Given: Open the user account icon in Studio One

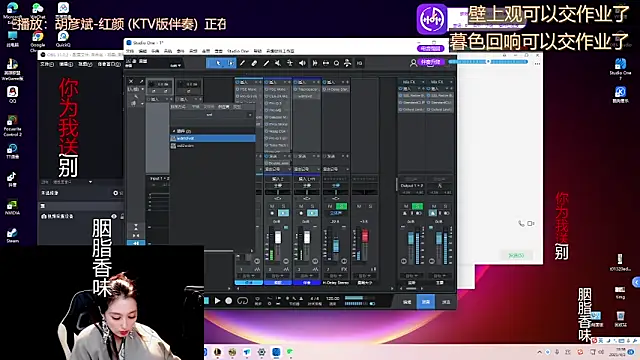Looking at the screenshot, I should click(413, 63).
